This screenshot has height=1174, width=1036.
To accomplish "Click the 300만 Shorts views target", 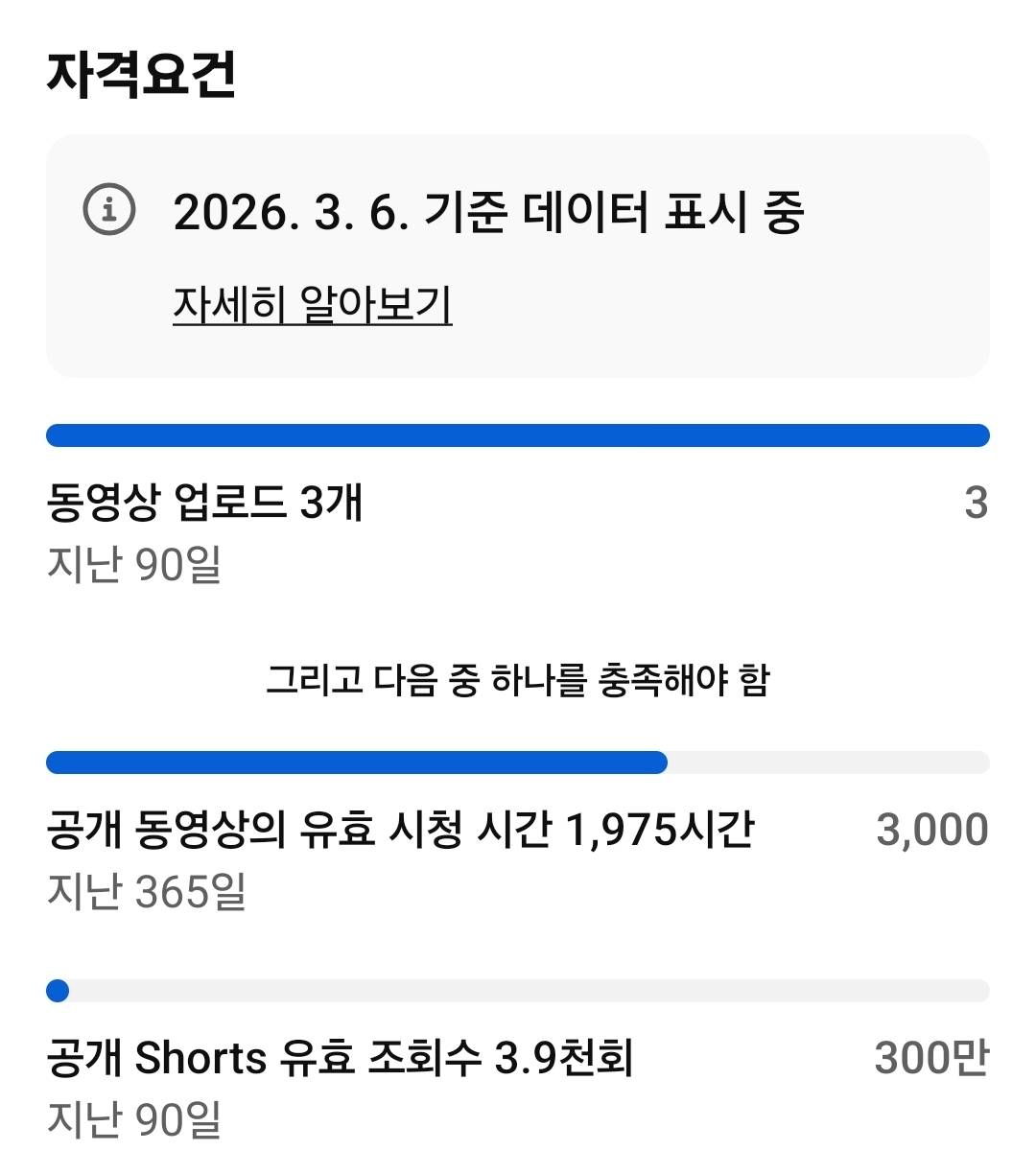I will [931, 1058].
